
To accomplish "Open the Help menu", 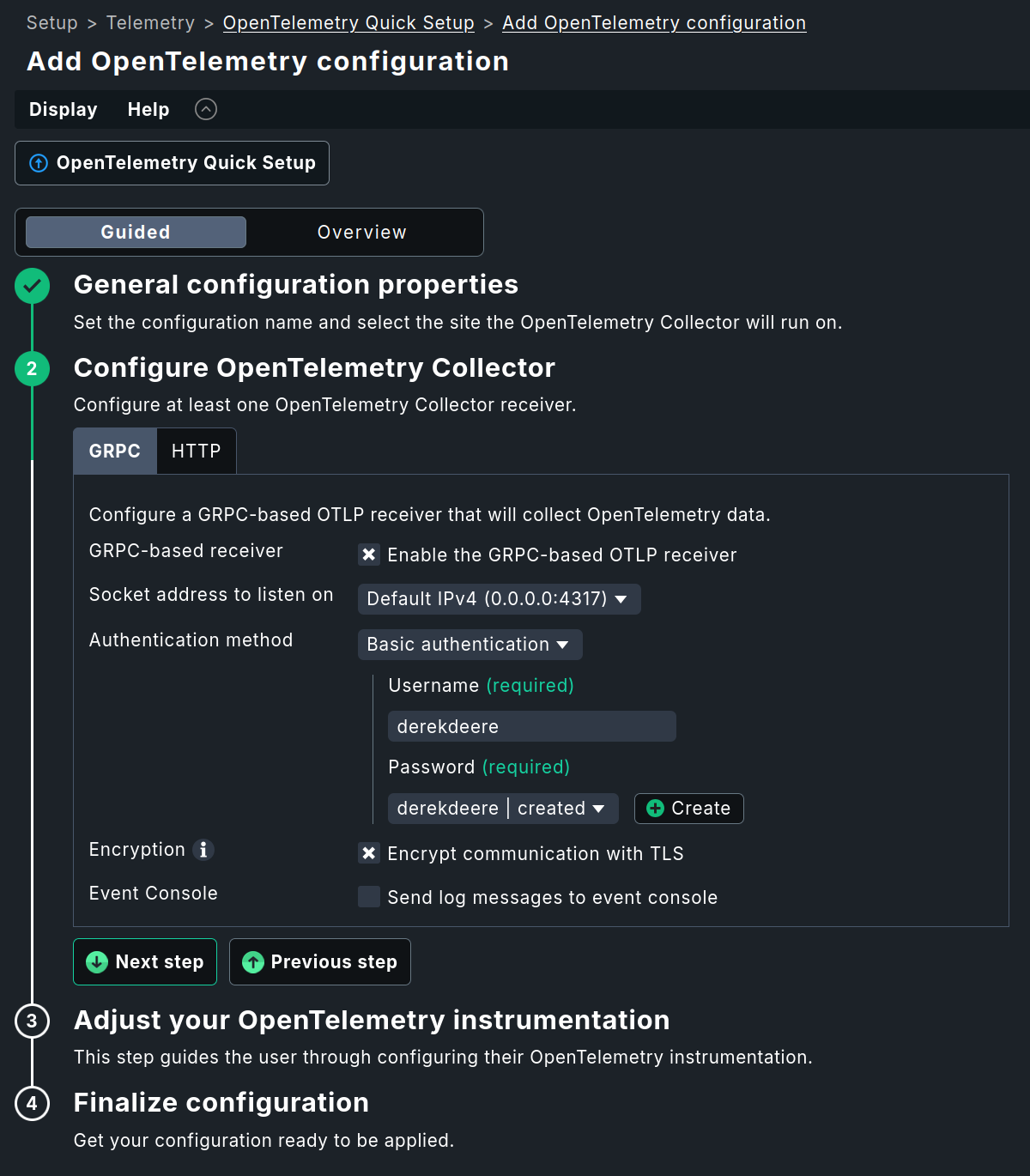I will (x=148, y=110).
